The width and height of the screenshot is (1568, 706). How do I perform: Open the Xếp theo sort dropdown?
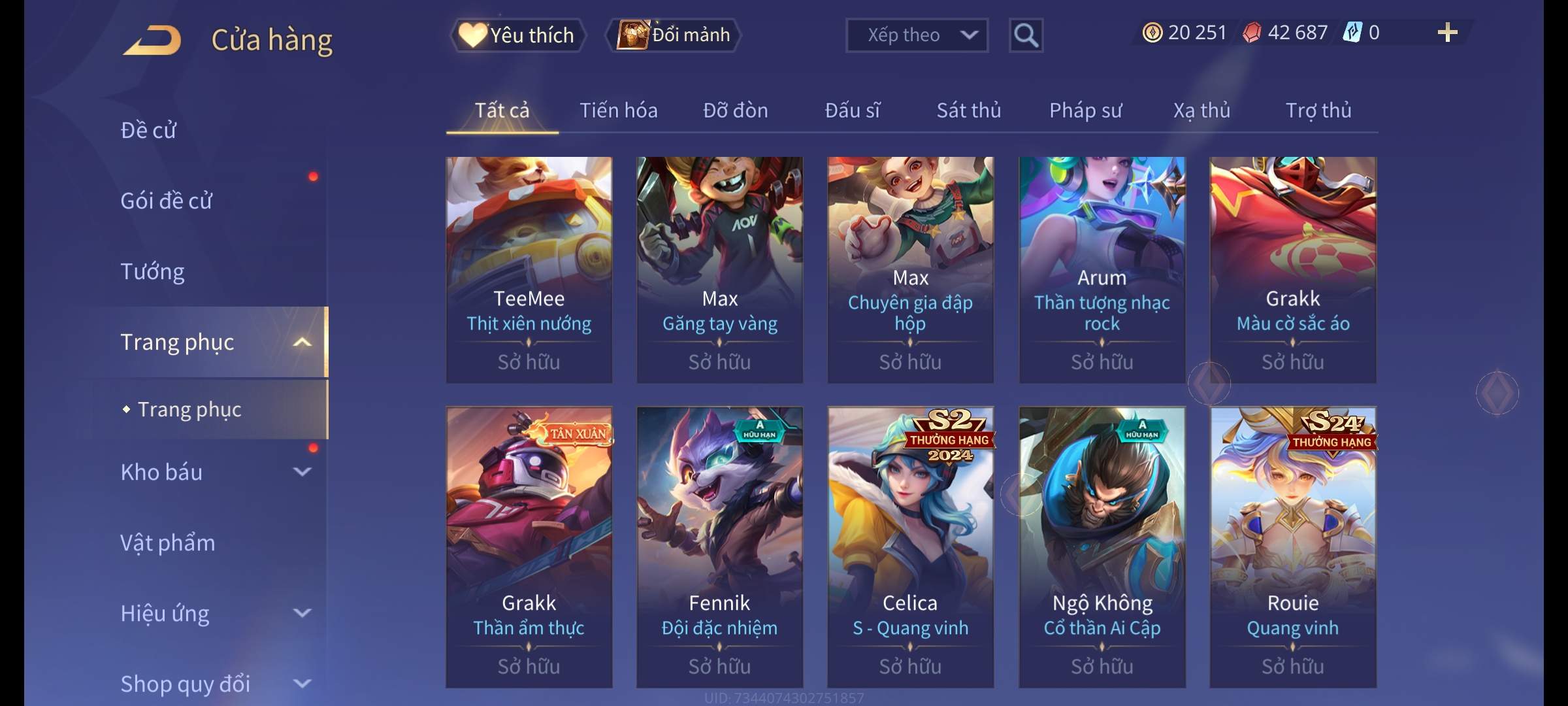click(917, 35)
